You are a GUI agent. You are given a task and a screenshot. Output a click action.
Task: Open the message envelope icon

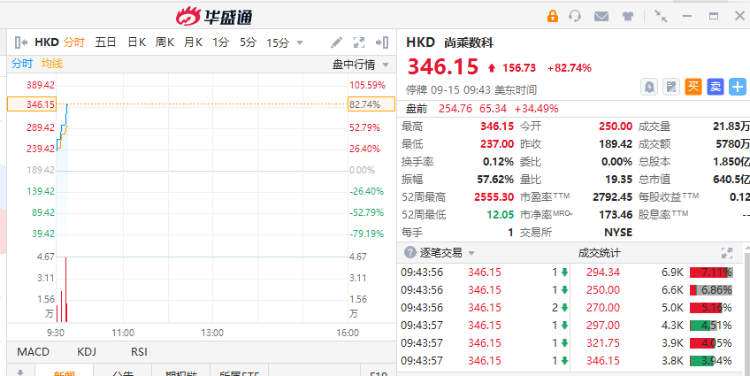tap(601, 16)
